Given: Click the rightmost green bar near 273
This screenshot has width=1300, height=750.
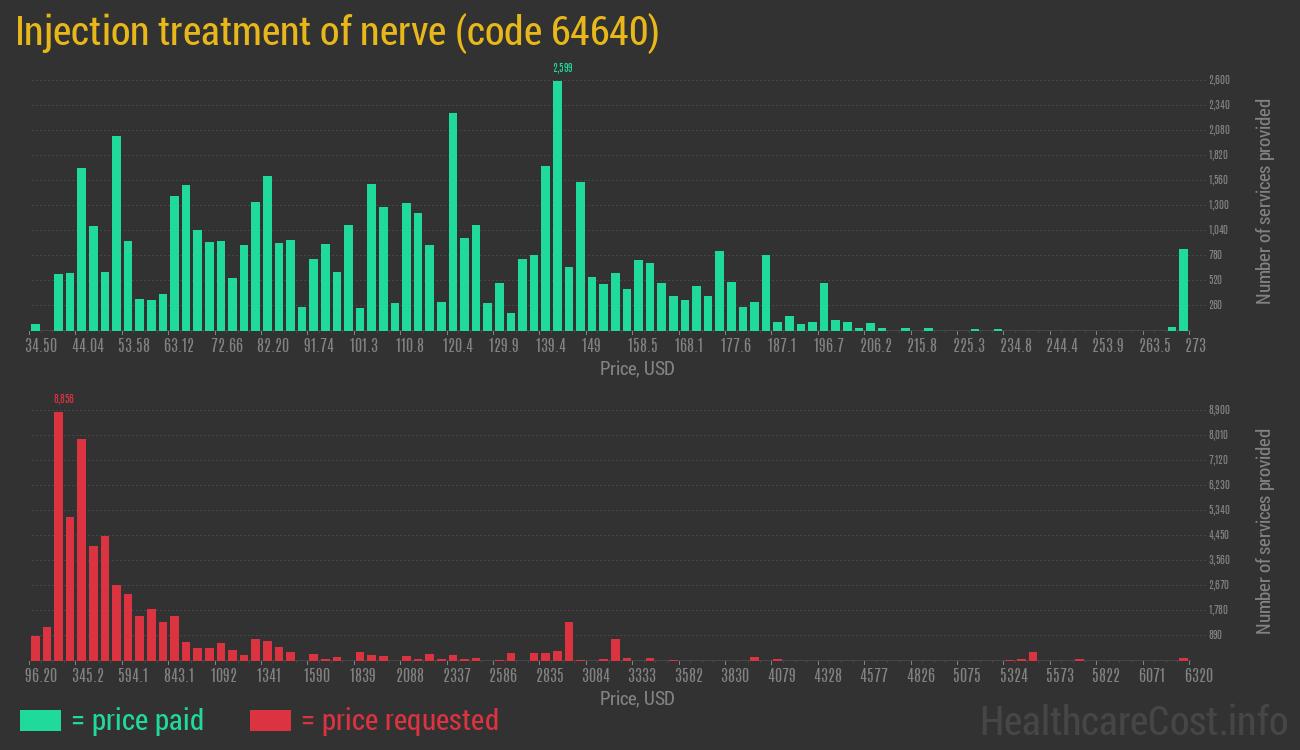Looking at the screenshot, I should pyautogui.click(x=1183, y=290).
